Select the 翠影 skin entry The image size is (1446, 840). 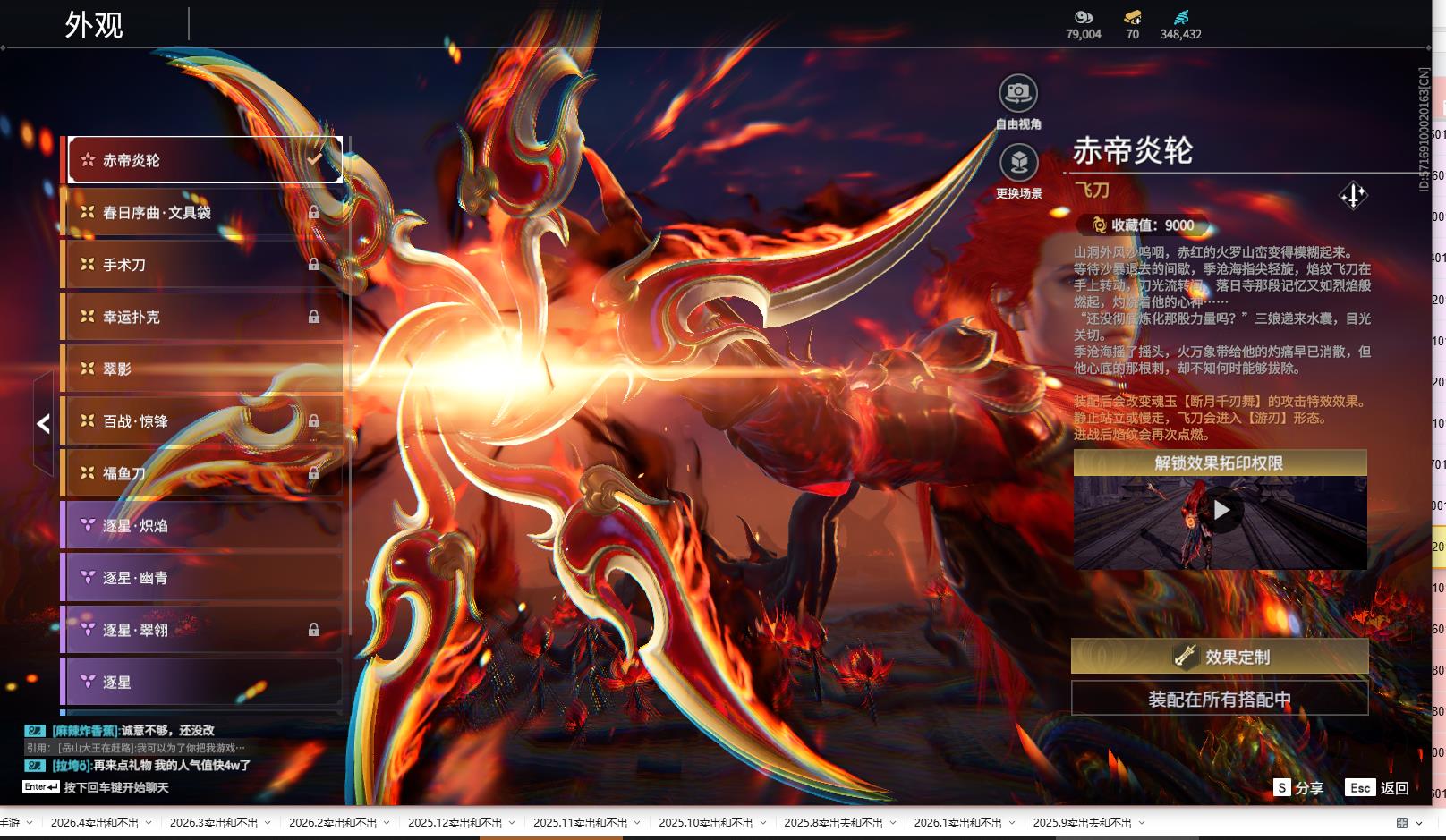click(x=201, y=369)
